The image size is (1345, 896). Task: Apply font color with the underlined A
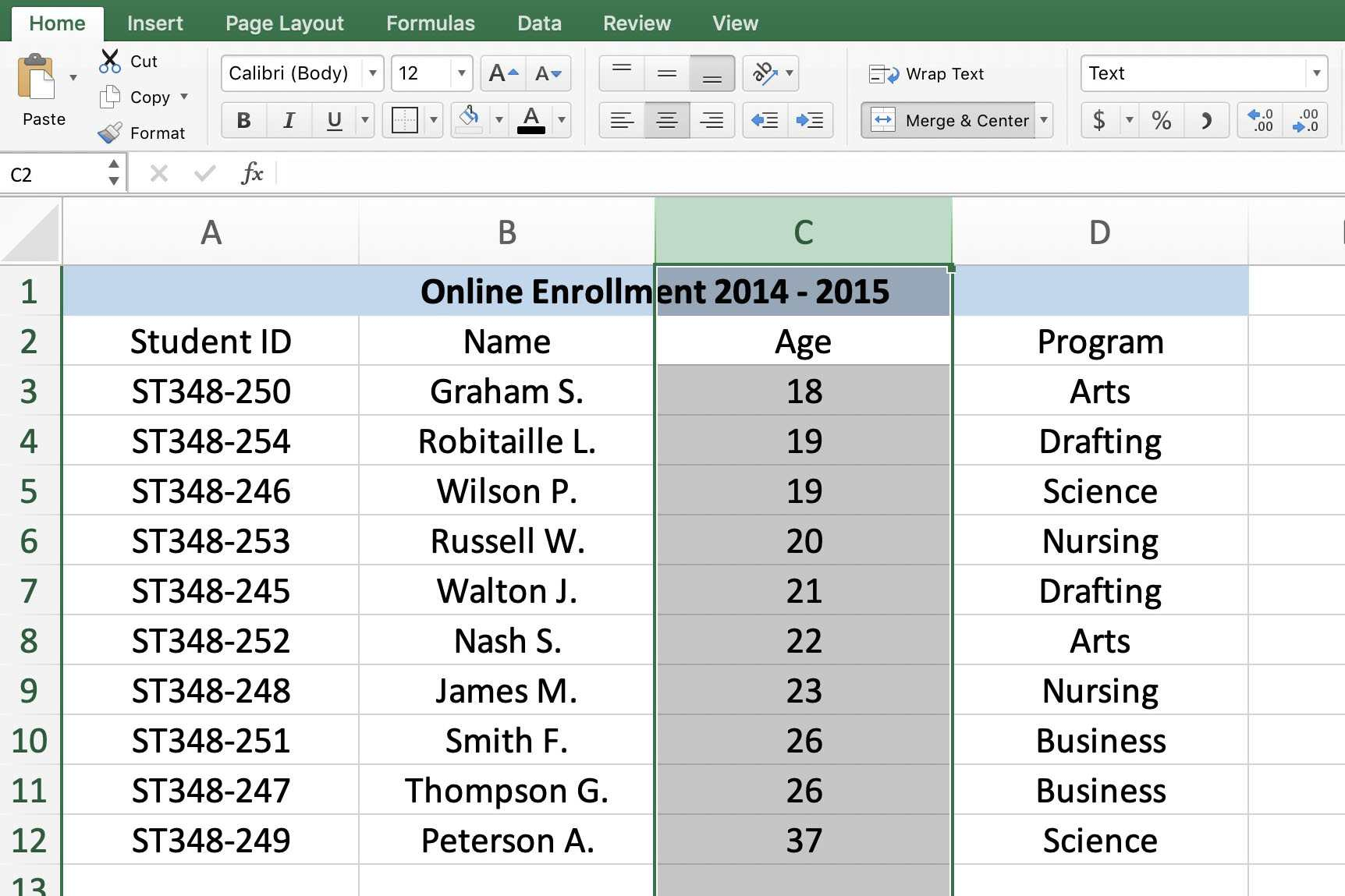pos(531,120)
